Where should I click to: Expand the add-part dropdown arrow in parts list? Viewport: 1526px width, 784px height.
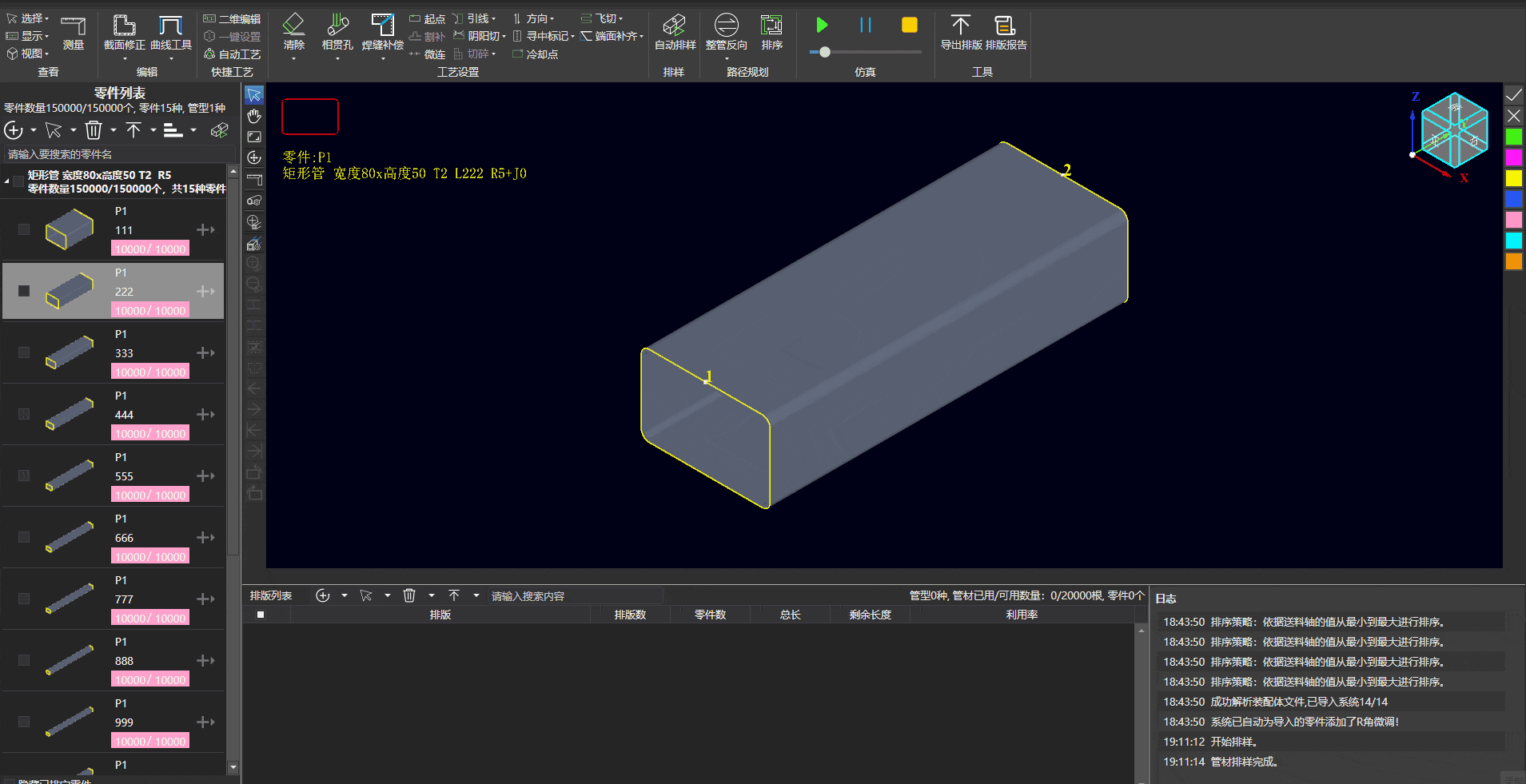(34, 130)
